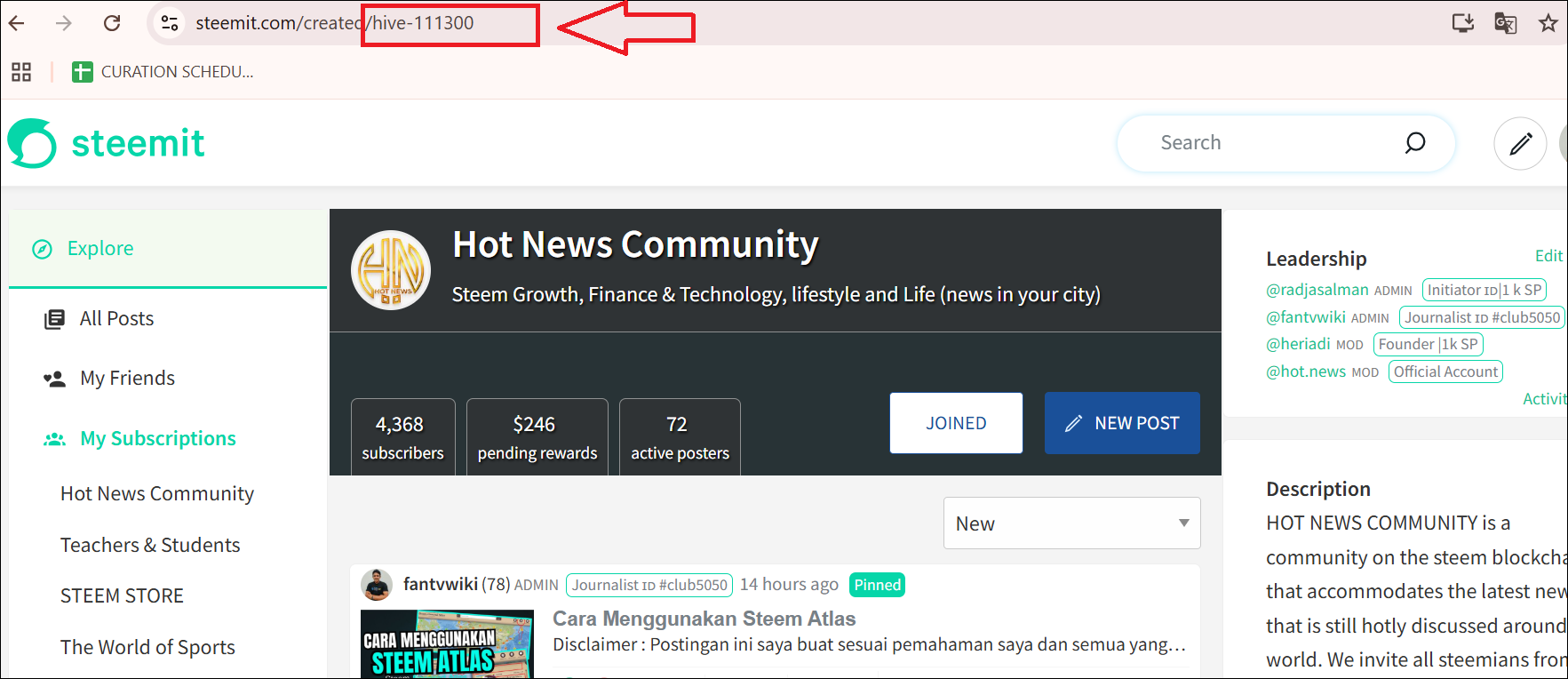Open post Cara Menggunakan Steem Atlas
Screen dimensions: 1568x679
[x=704, y=619]
